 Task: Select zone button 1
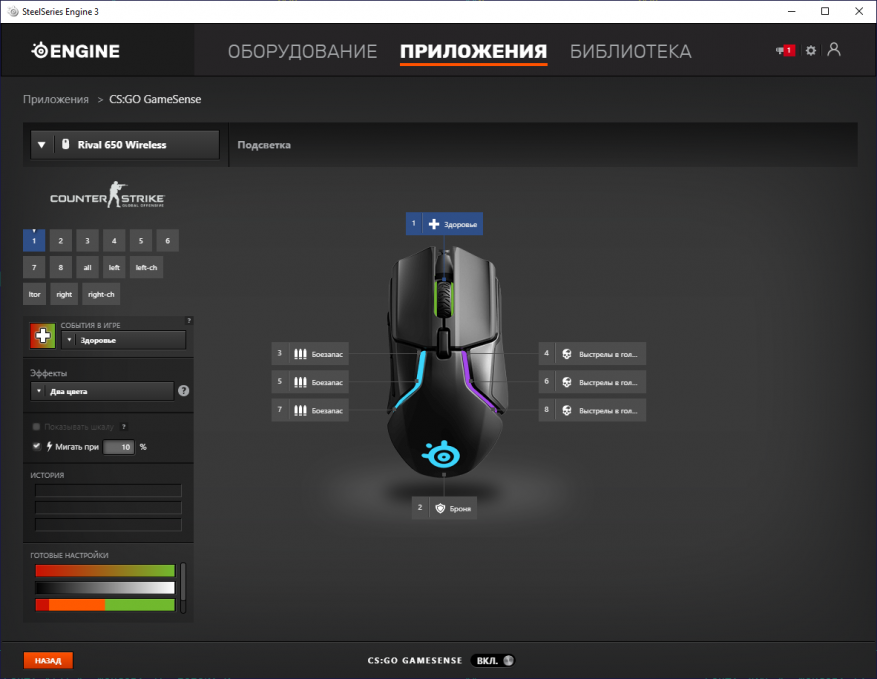[x=34, y=241]
